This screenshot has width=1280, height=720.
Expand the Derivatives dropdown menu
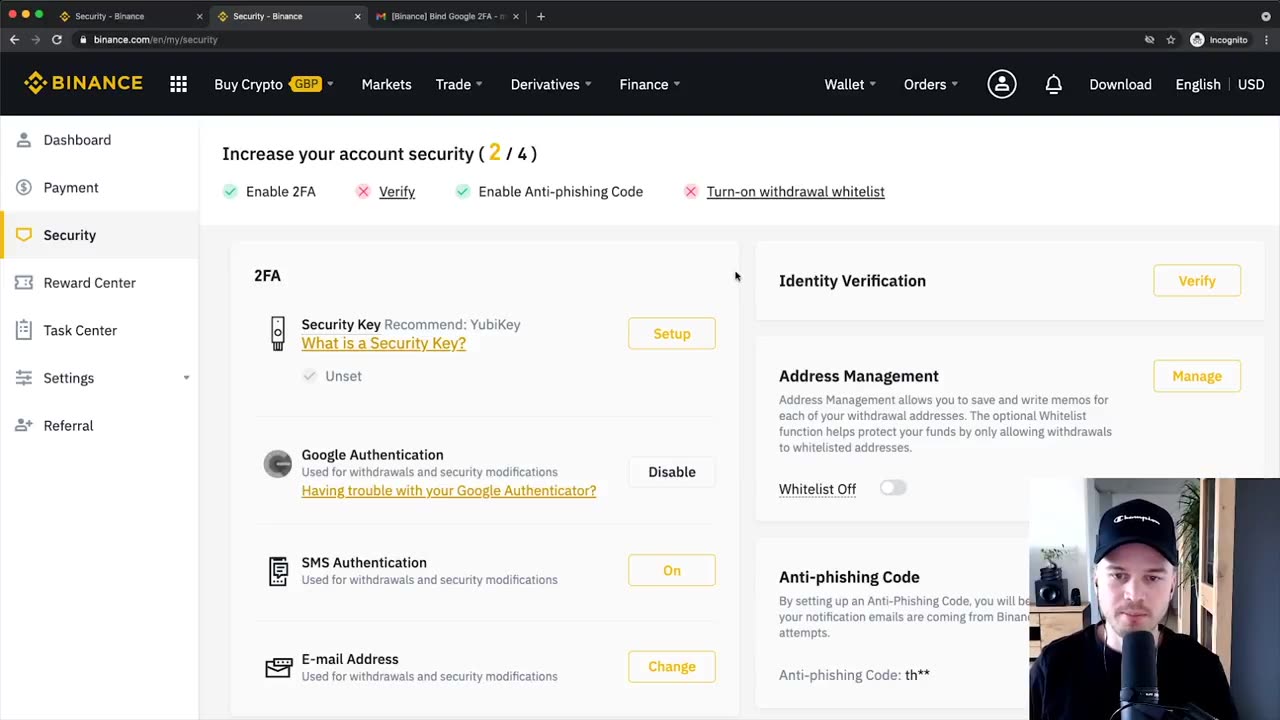(x=588, y=85)
